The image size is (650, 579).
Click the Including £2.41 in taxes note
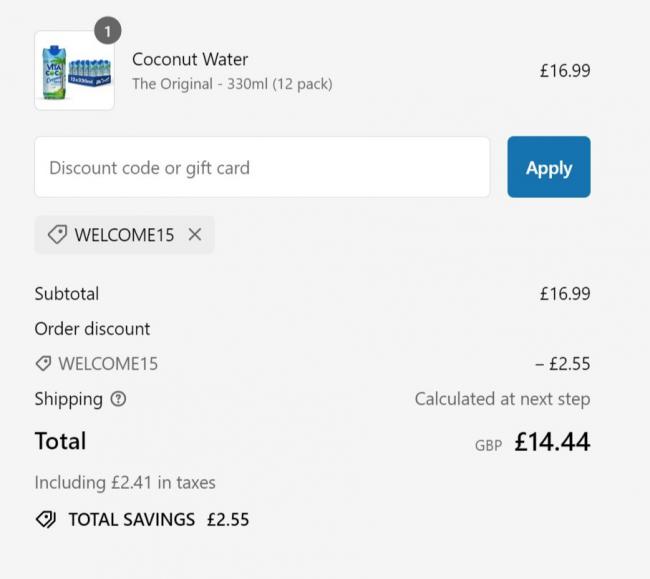pos(125,482)
